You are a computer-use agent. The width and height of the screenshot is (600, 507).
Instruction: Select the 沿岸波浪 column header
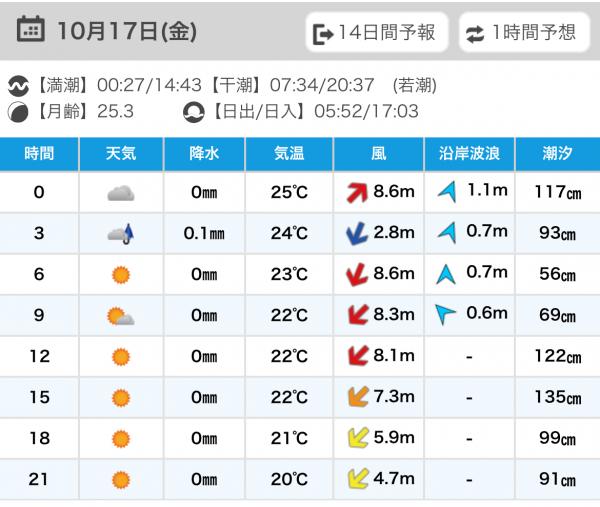pyautogui.click(x=470, y=154)
